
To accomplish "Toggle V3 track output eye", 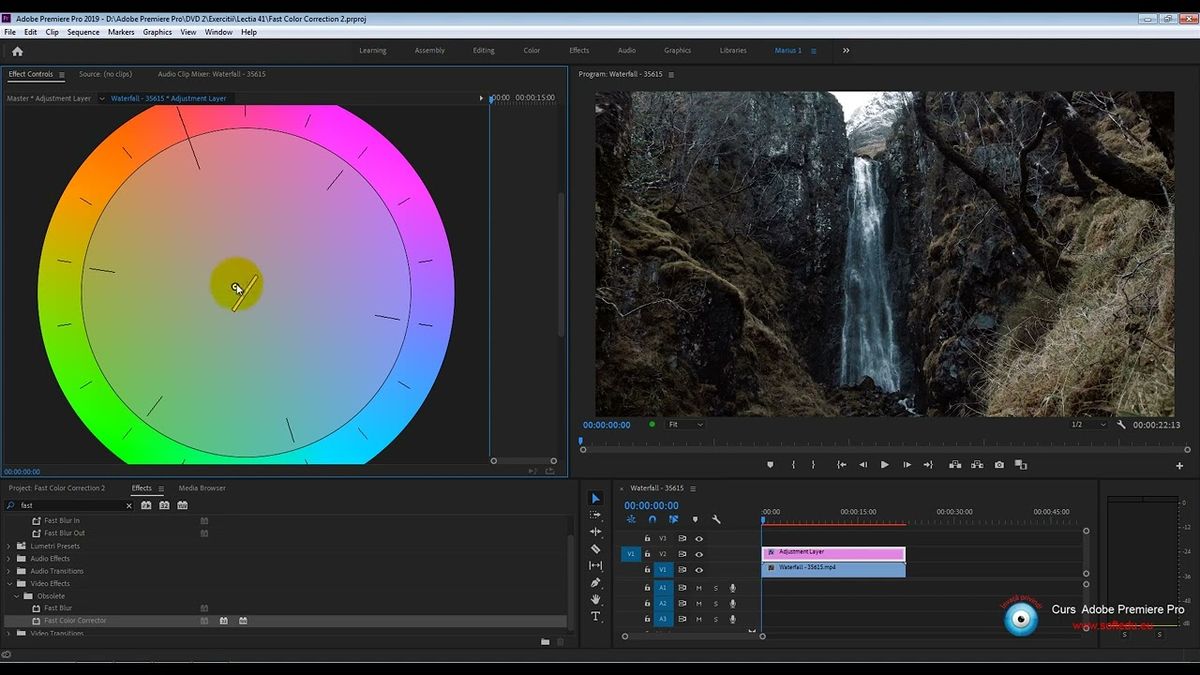I will pyautogui.click(x=699, y=538).
